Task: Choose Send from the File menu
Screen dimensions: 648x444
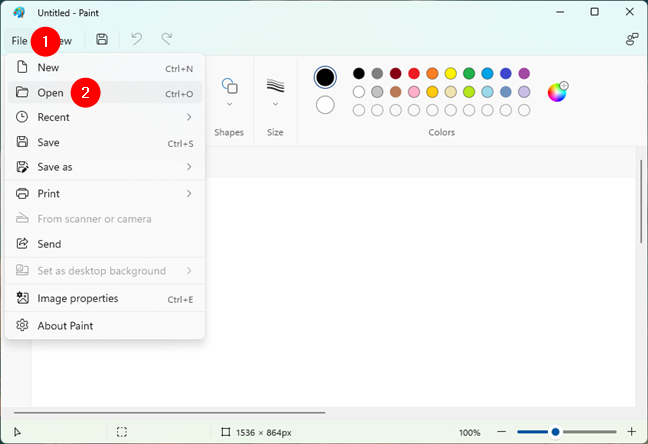Action: (105, 244)
